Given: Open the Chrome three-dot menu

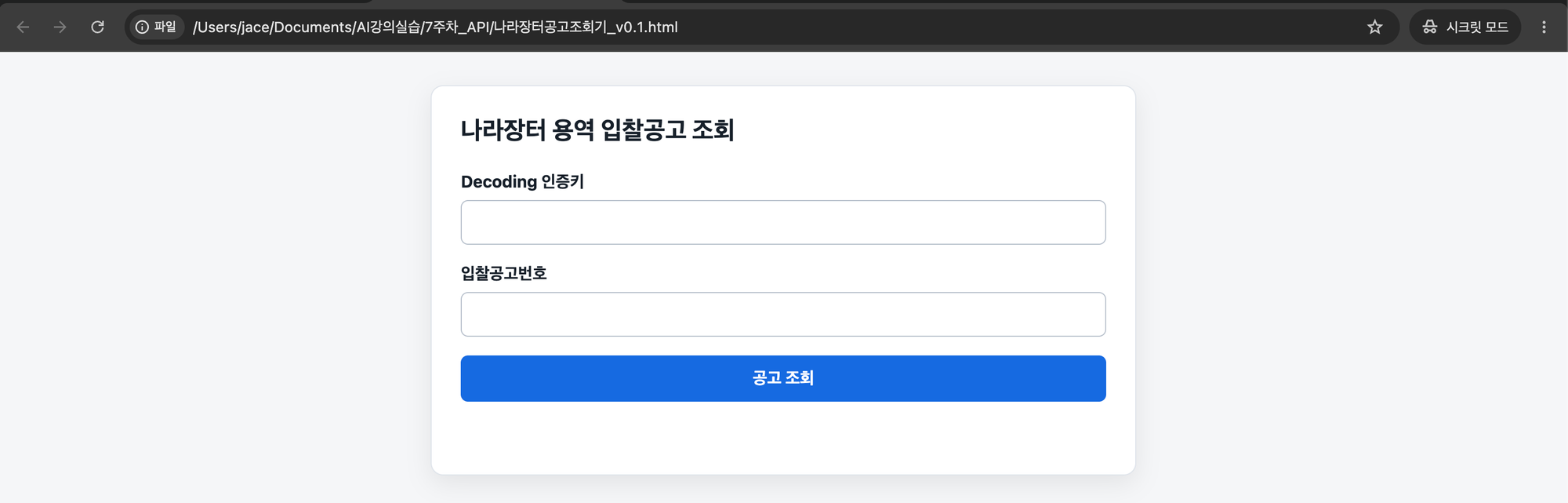Looking at the screenshot, I should click(1544, 27).
